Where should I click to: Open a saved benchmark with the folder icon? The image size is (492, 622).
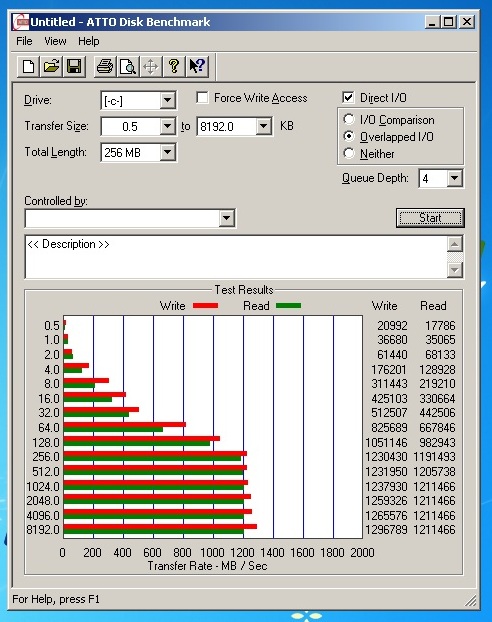(51, 66)
